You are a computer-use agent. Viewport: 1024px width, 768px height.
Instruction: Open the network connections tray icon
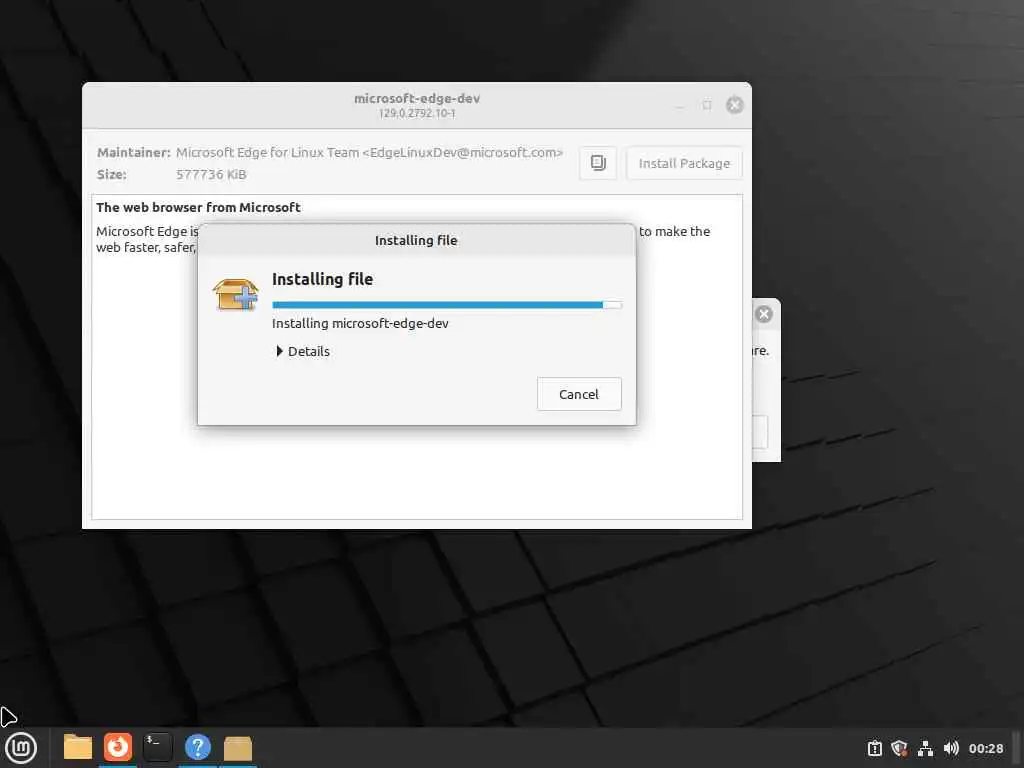[x=925, y=748]
